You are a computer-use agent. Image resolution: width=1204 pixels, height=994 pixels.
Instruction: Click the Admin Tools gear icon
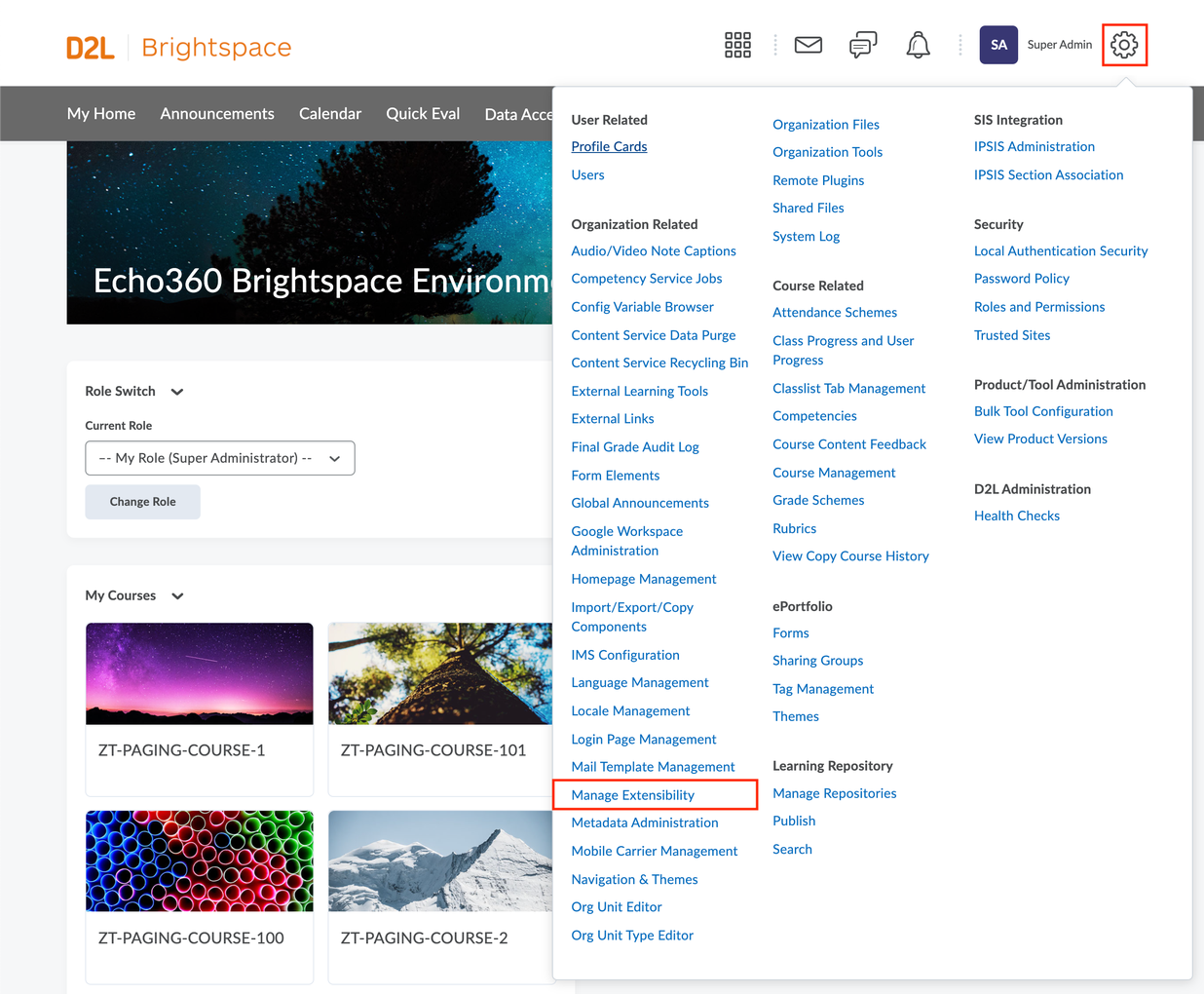pos(1124,45)
